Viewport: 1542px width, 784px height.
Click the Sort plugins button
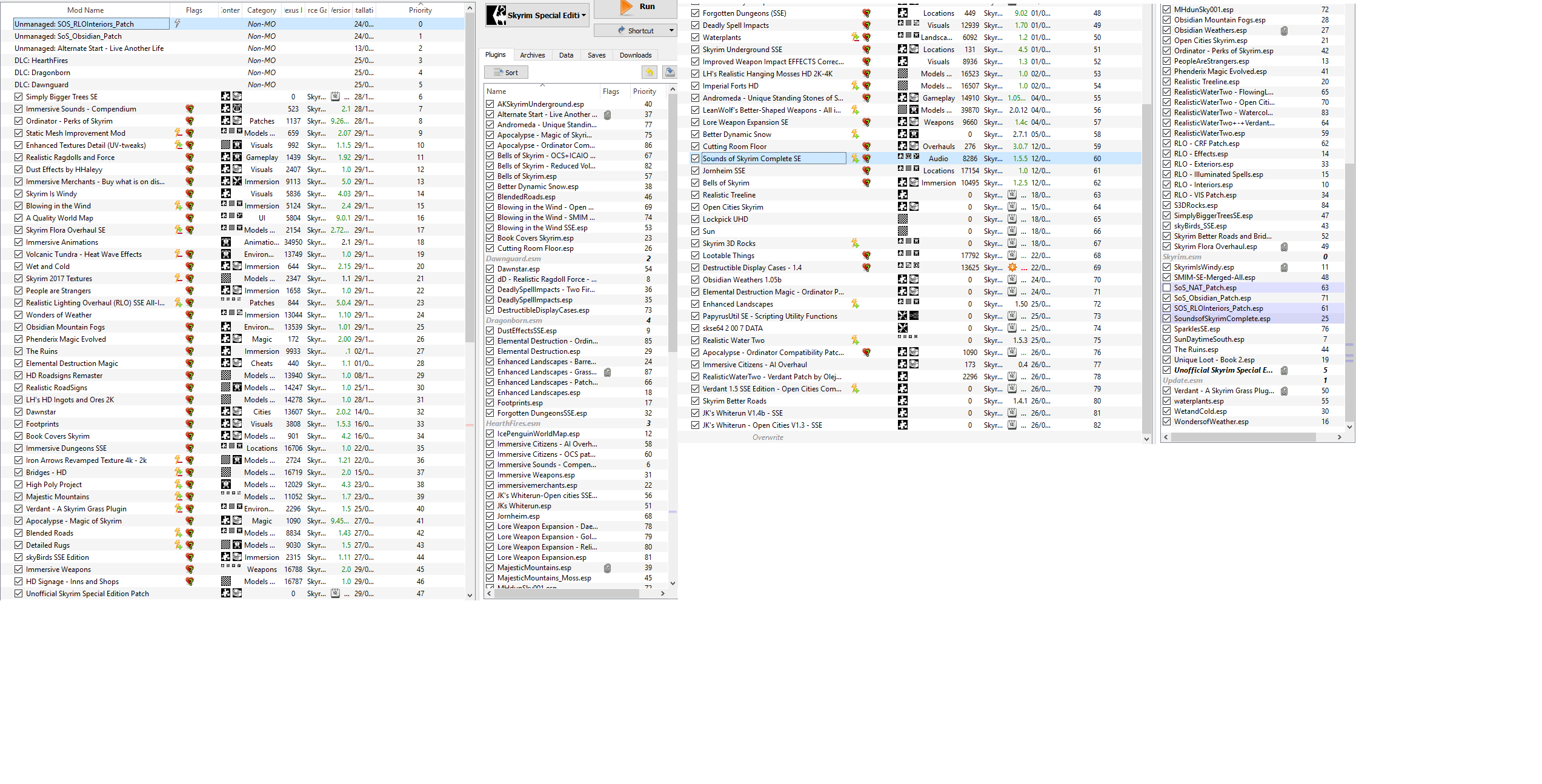pyautogui.click(x=506, y=73)
